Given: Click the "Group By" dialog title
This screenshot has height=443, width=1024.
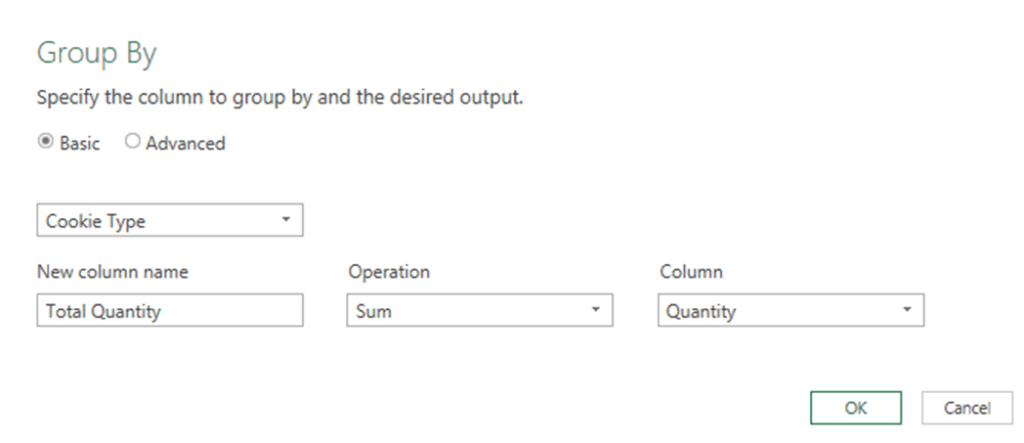Looking at the screenshot, I should [x=96, y=54].
